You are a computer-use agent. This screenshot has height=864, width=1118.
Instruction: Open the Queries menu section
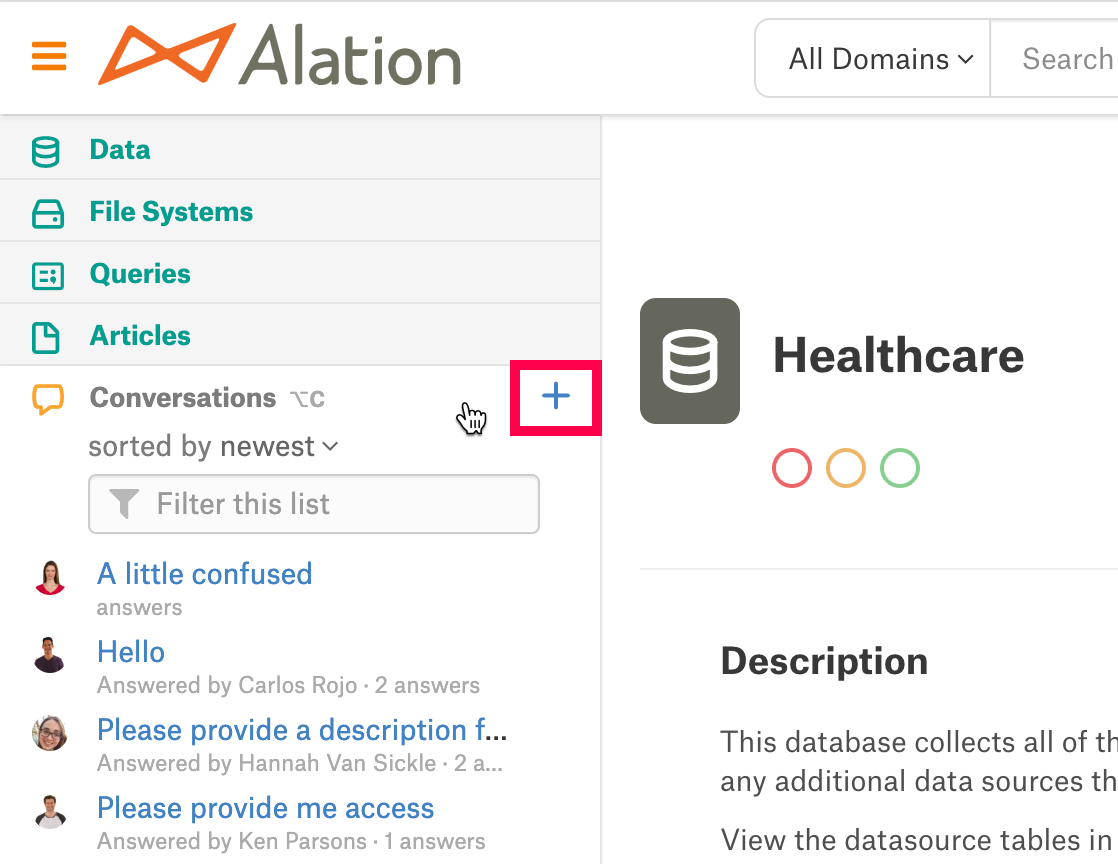coord(300,274)
